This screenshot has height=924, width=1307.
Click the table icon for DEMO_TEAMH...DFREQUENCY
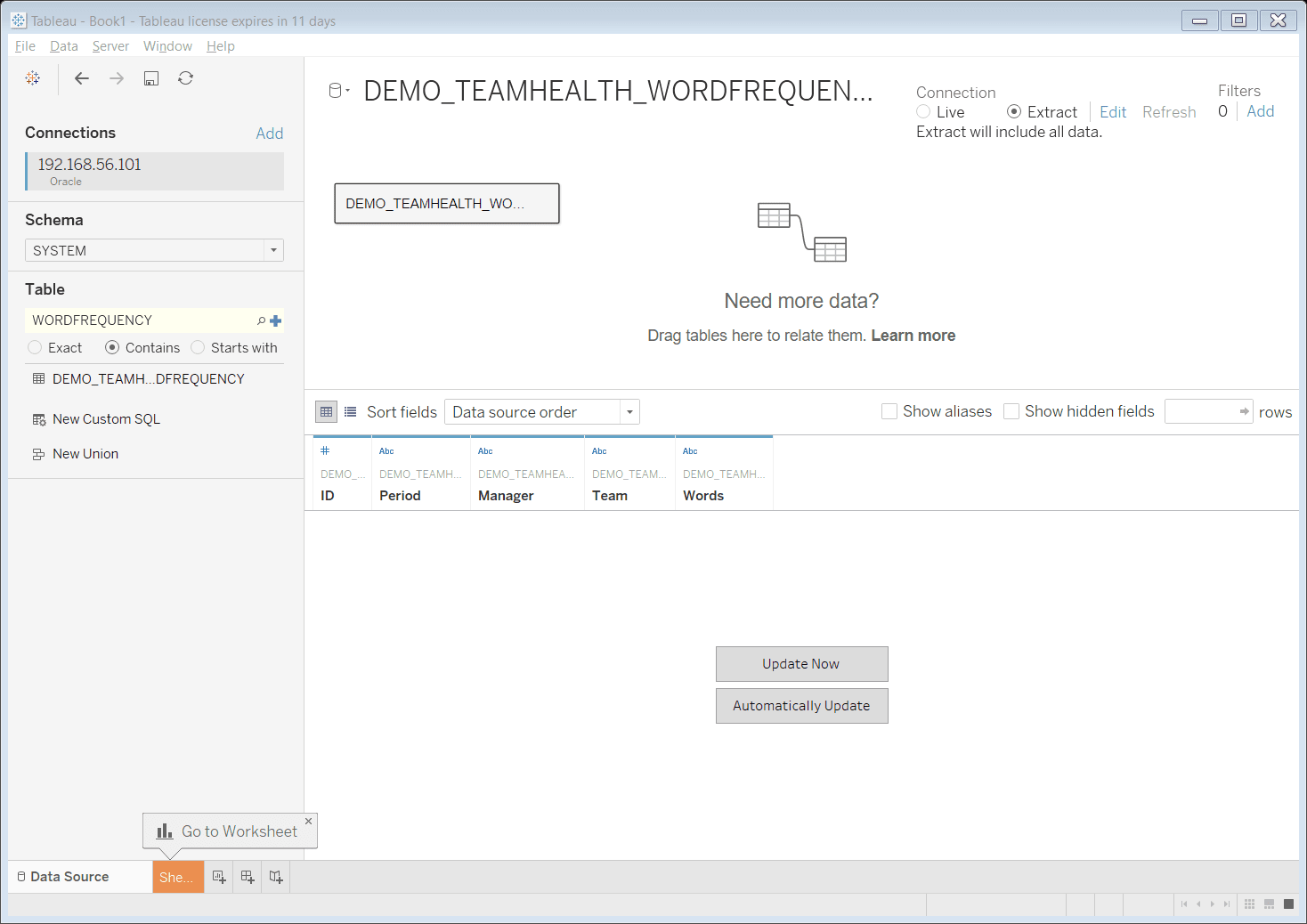click(38, 378)
